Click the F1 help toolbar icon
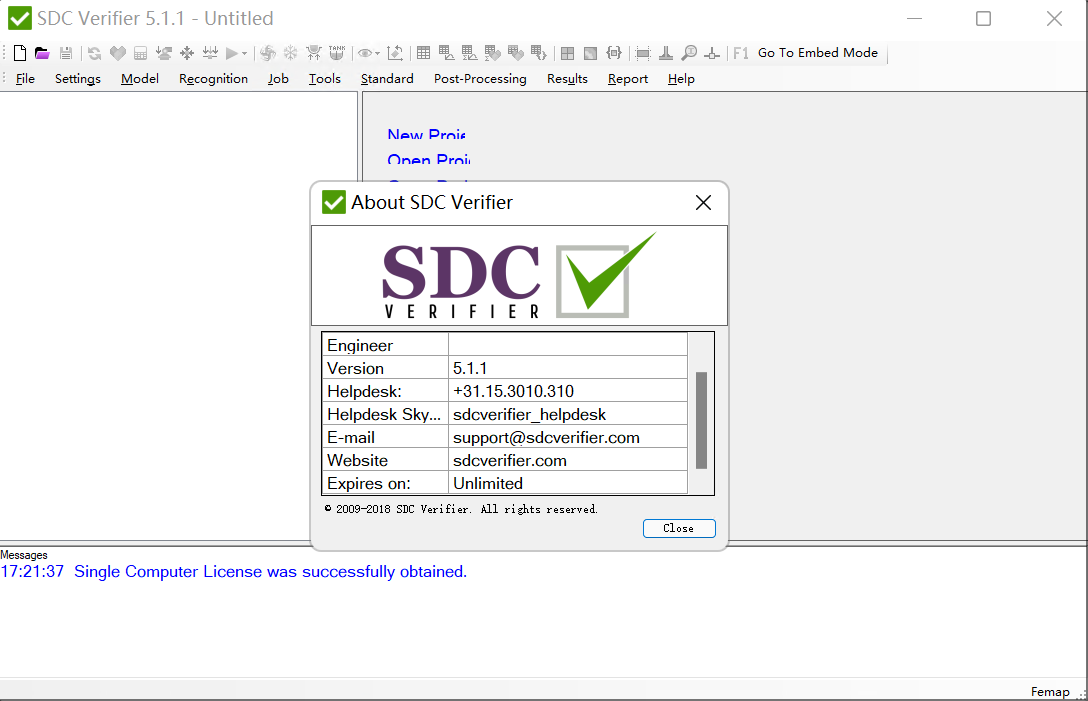This screenshot has width=1088, height=701. click(741, 53)
